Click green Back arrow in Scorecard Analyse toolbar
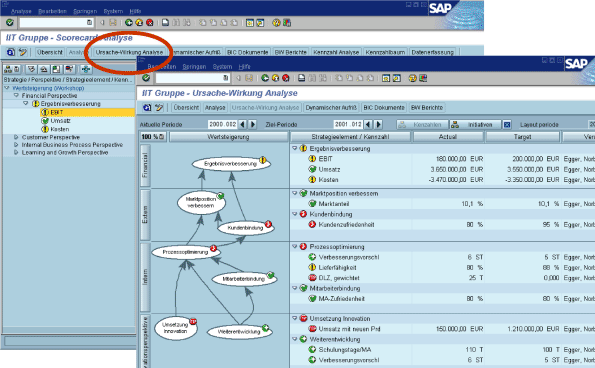 (129, 23)
